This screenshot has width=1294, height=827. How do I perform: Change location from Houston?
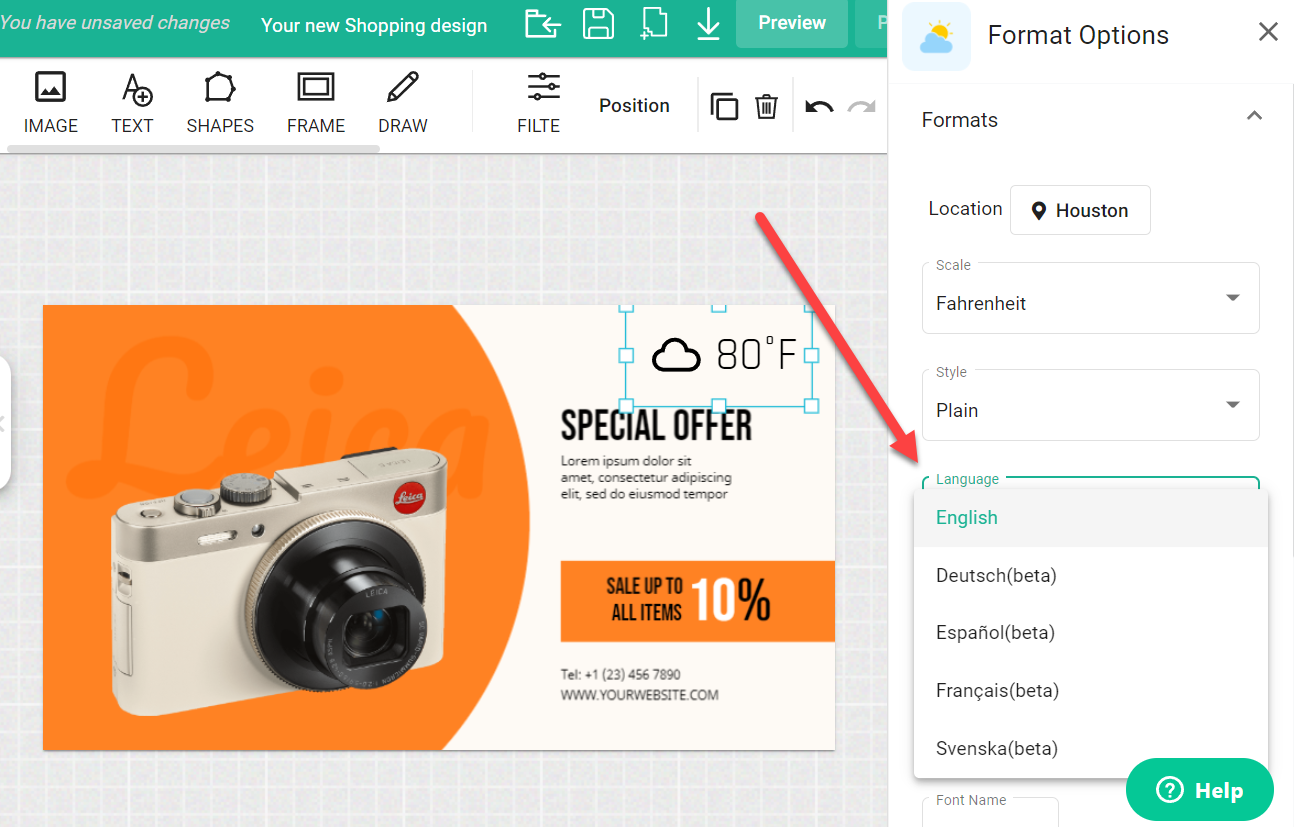(1080, 210)
